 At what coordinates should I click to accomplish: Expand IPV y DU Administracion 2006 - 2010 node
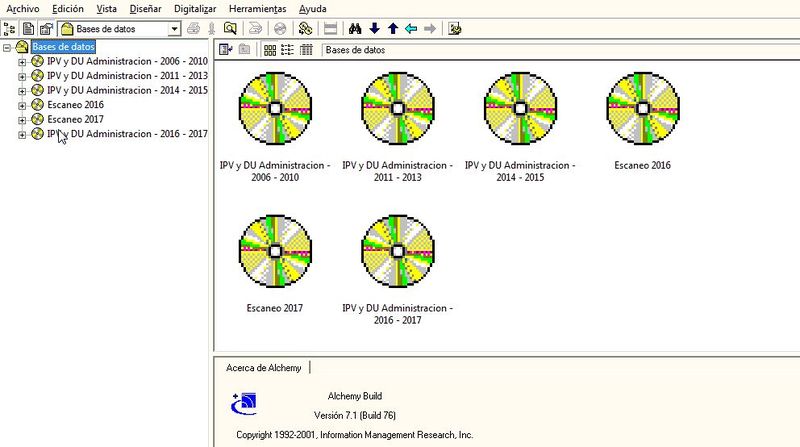pyautogui.click(x=21, y=62)
